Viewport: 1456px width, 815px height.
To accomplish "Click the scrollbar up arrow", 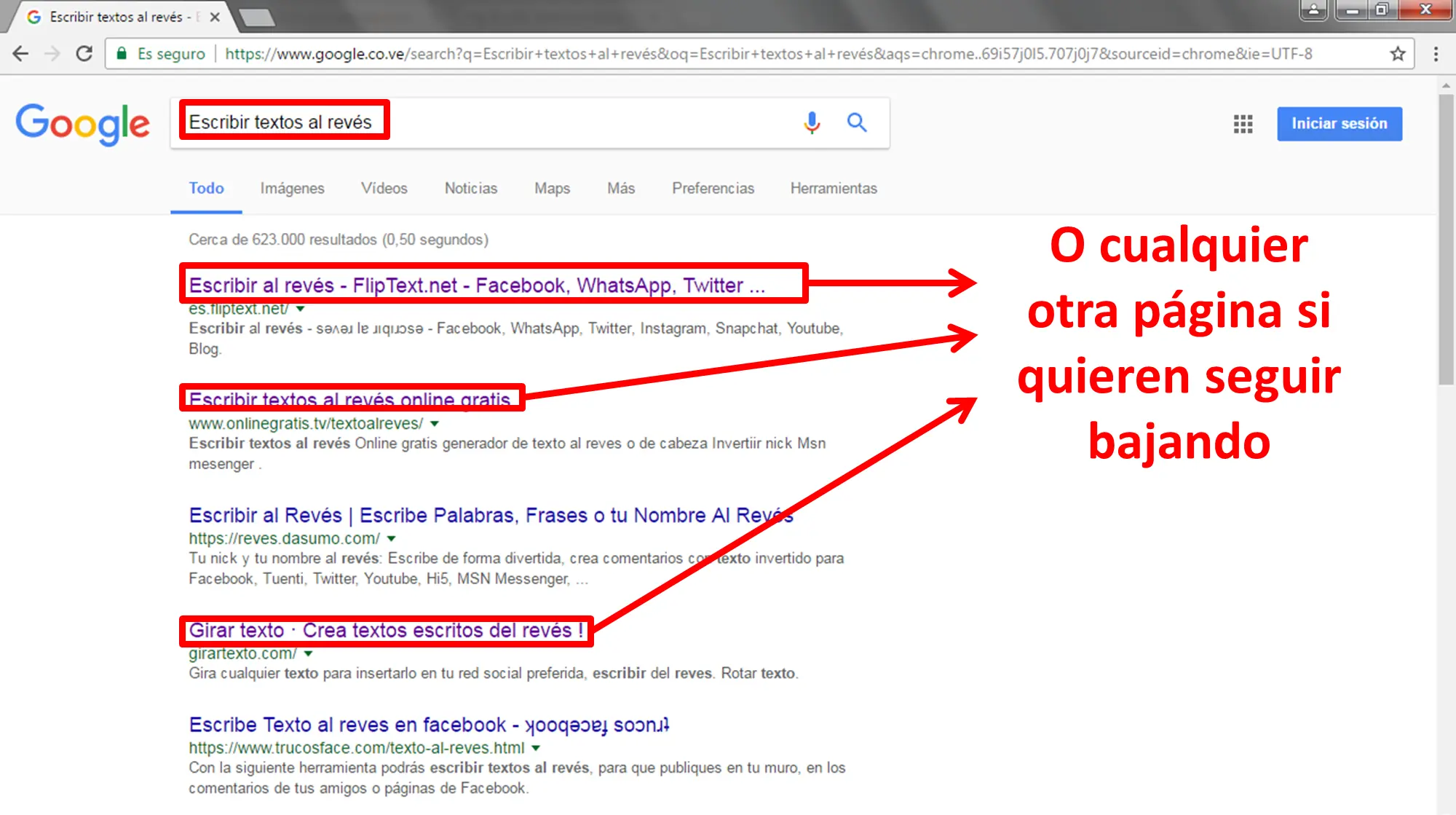I will (1446, 85).
